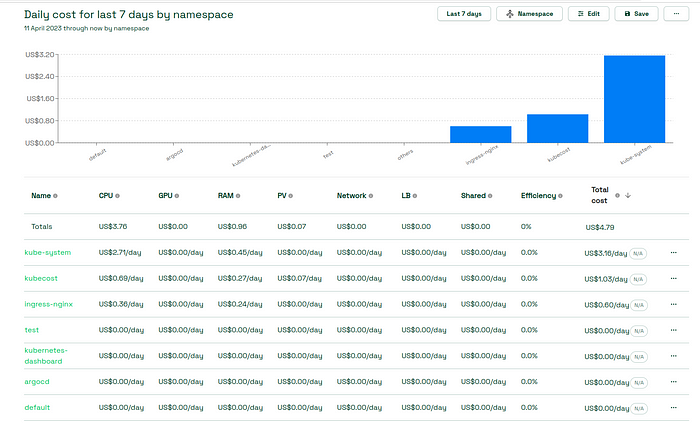This screenshot has height=423, width=700.
Task: Click the Daily cost for last 7 days title
Action: click(x=129, y=14)
